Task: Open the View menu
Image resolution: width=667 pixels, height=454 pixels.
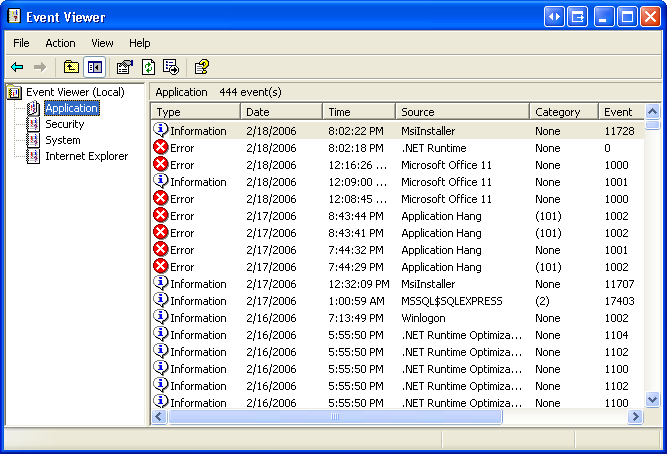Action: 102,43
